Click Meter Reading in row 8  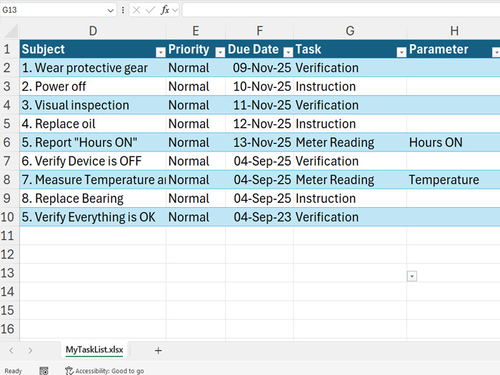pyautogui.click(x=350, y=180)
